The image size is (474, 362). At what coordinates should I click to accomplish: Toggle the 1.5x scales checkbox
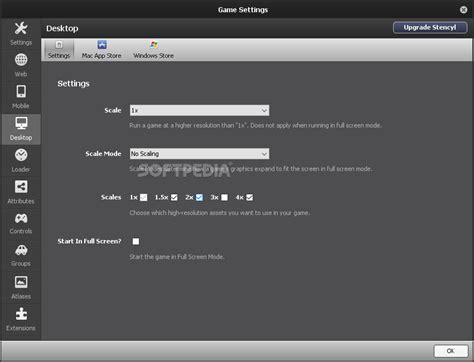click(x=174, y=198)
